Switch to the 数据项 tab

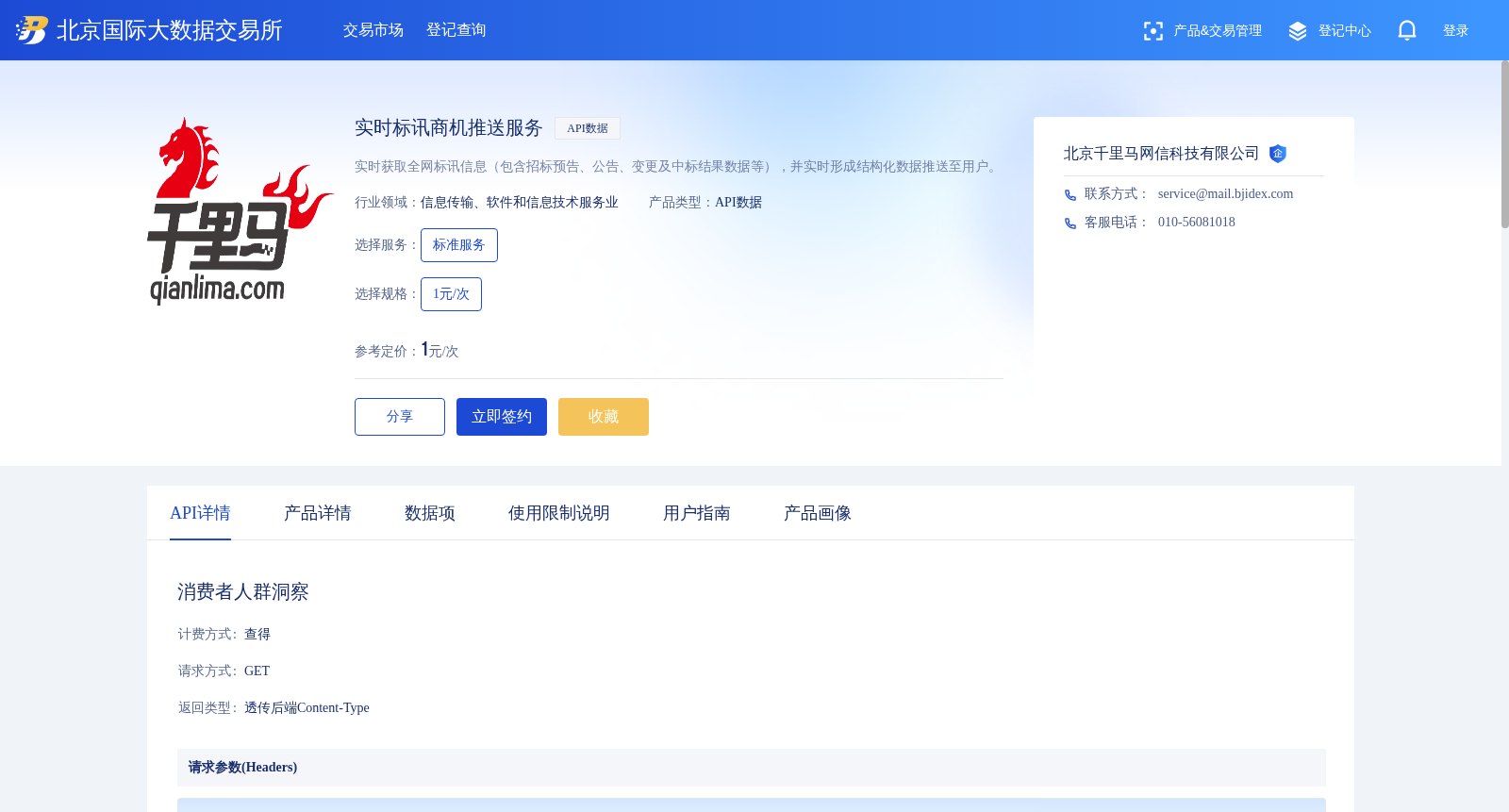click(x=430, y=513)
